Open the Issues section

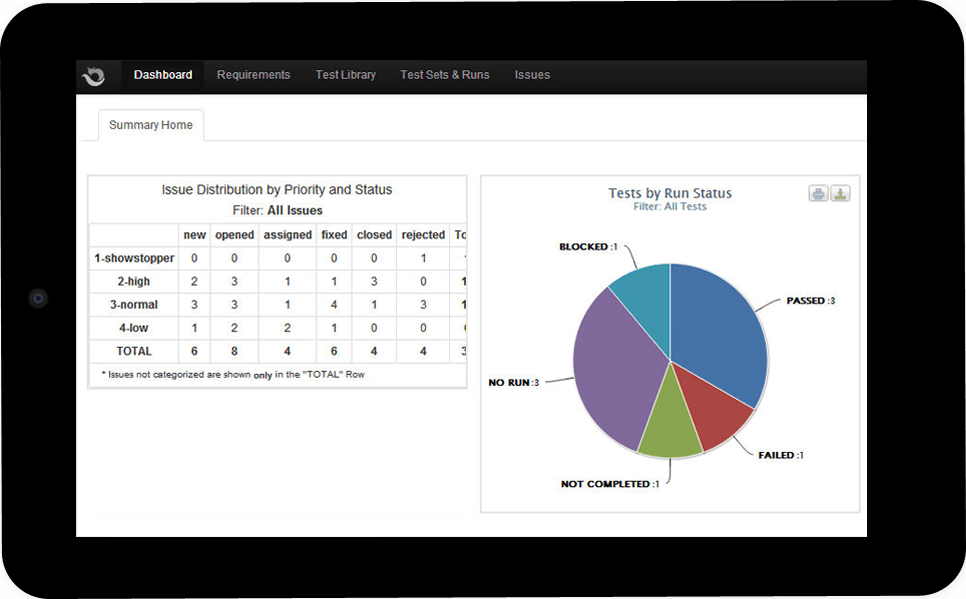pos(532,75)
